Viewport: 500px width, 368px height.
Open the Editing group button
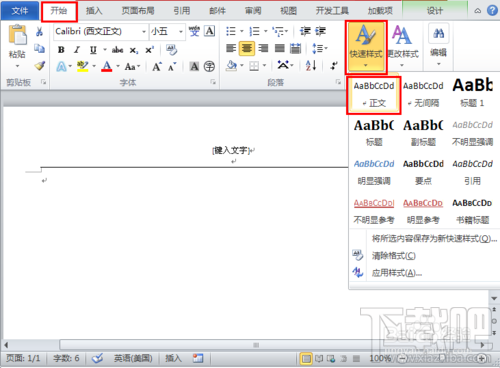pyautogui.click(x=438, y=46)
